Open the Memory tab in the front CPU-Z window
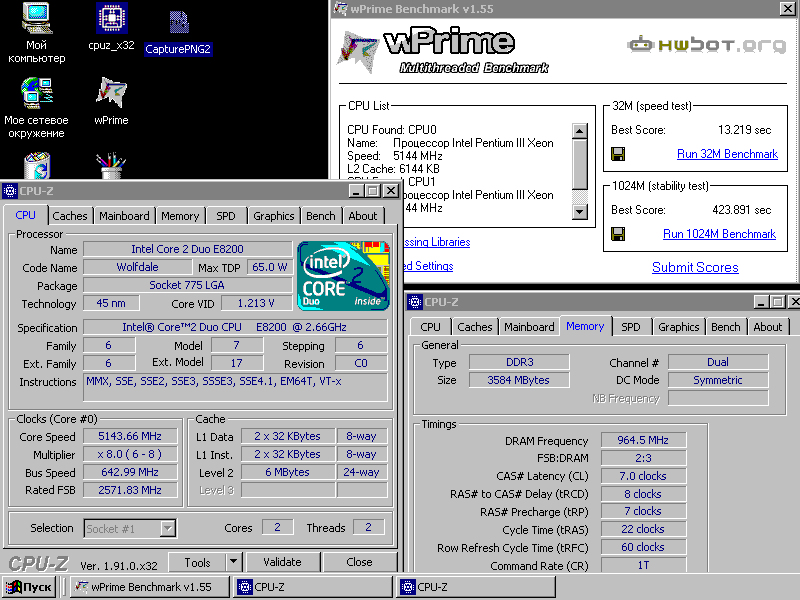Viewport: 800px width, 600px height. pos(180,216)
